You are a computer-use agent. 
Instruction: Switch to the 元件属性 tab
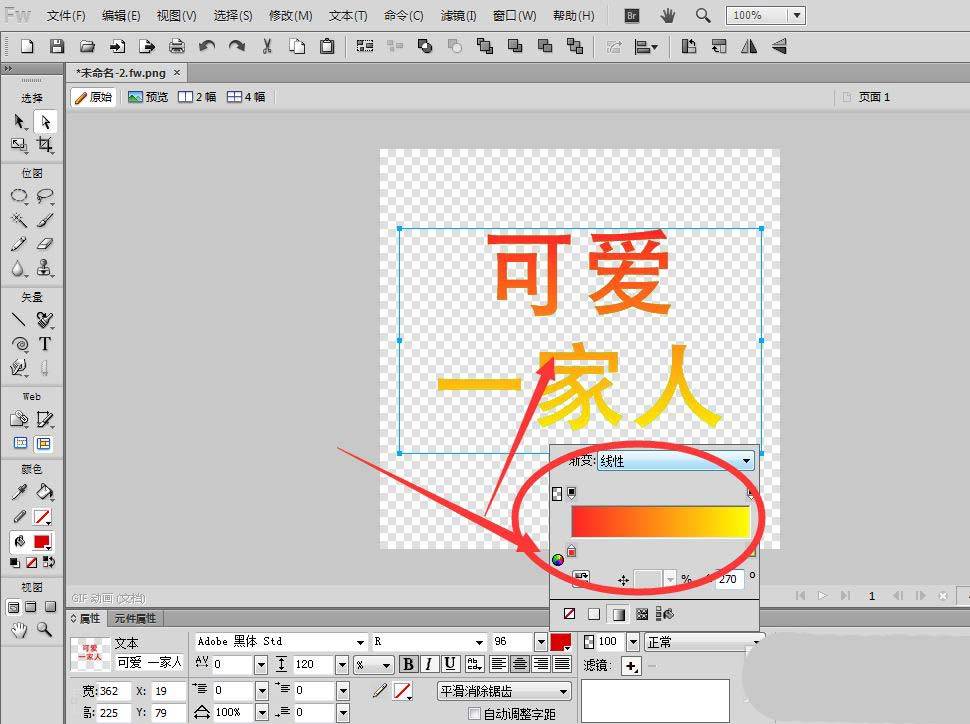pos(134,619)
